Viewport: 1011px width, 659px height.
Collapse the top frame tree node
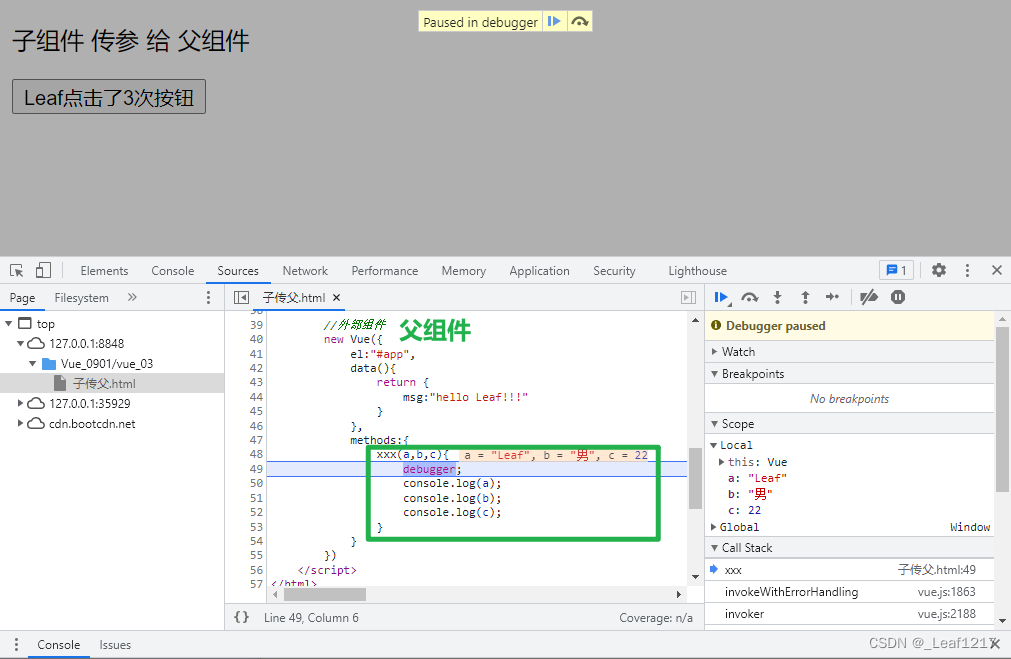[8, 323]
